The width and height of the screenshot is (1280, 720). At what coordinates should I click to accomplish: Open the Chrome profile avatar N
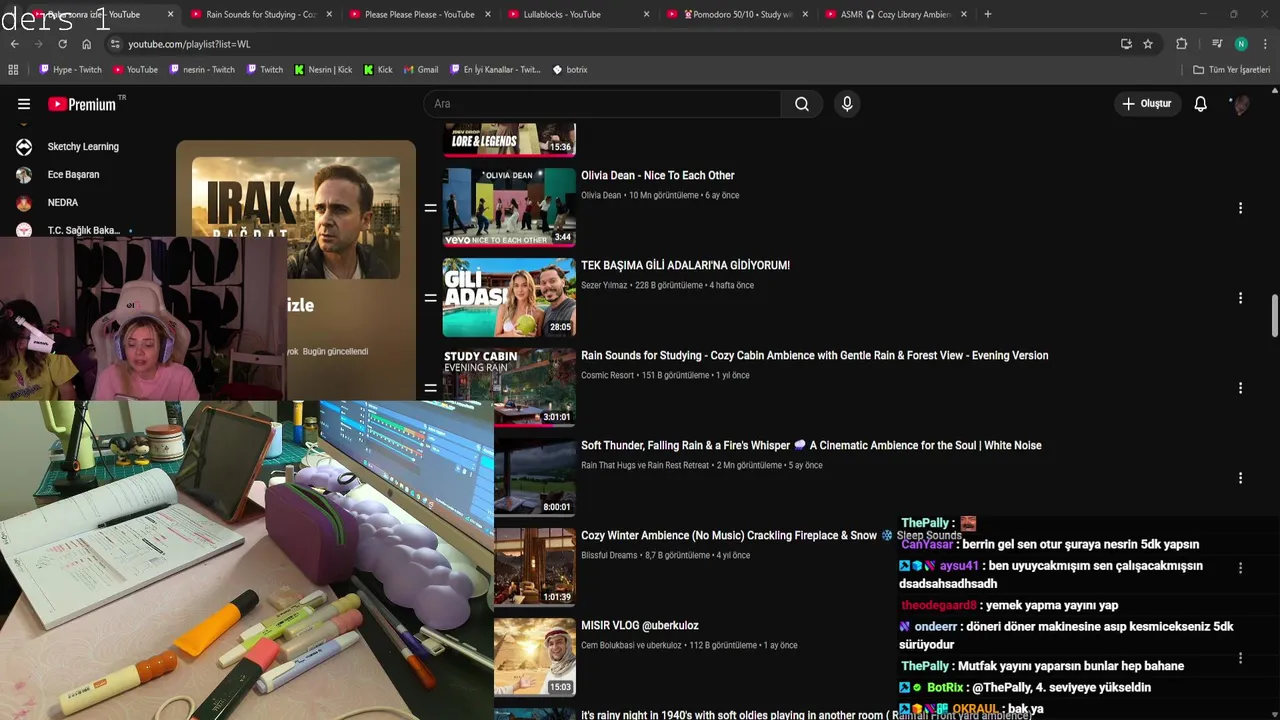pos(1241,44)
